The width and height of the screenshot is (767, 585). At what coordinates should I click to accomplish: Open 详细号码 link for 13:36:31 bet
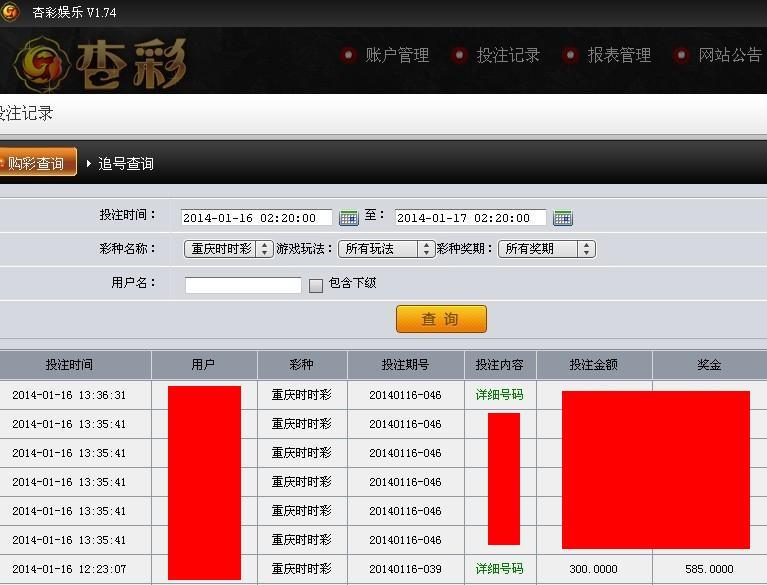pos(499,395)
